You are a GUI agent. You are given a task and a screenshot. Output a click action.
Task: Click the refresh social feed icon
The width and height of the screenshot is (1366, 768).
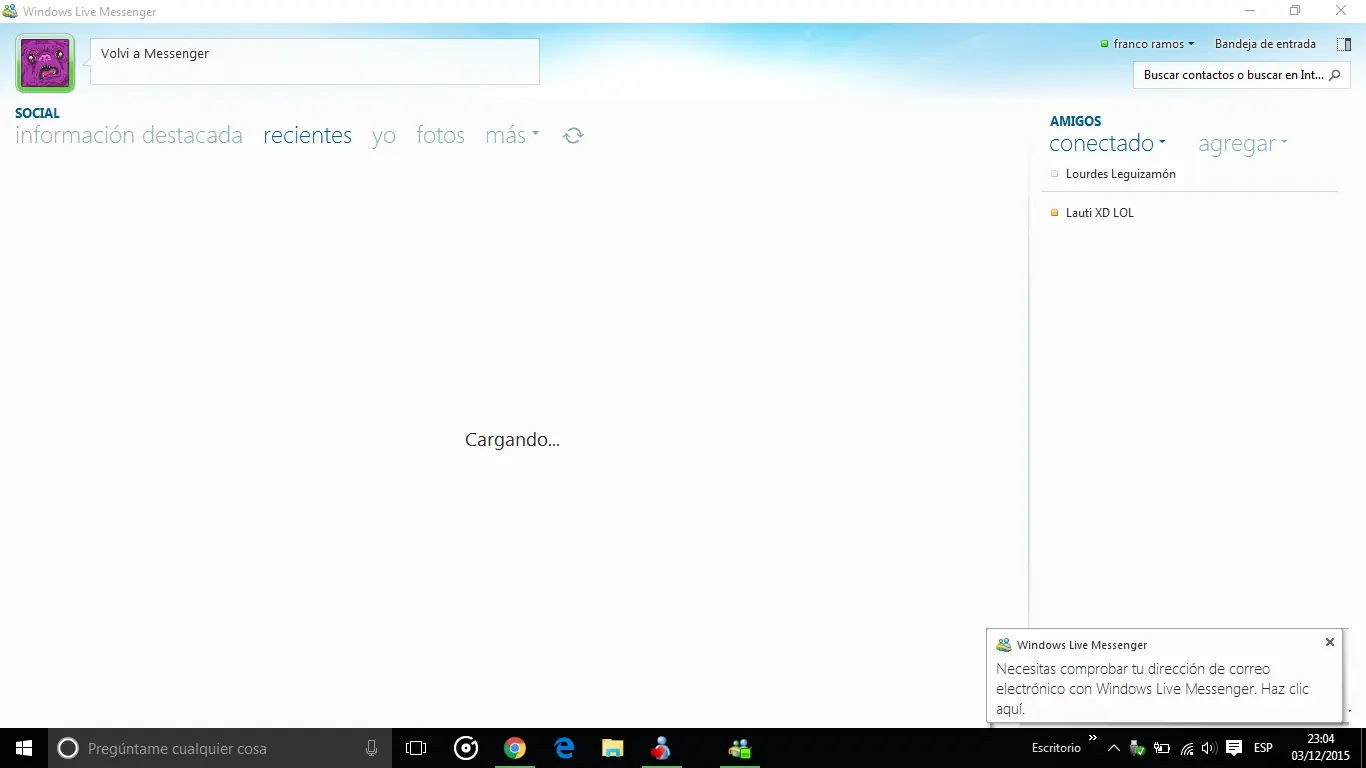pyautogui.click(x=573, y=135)
